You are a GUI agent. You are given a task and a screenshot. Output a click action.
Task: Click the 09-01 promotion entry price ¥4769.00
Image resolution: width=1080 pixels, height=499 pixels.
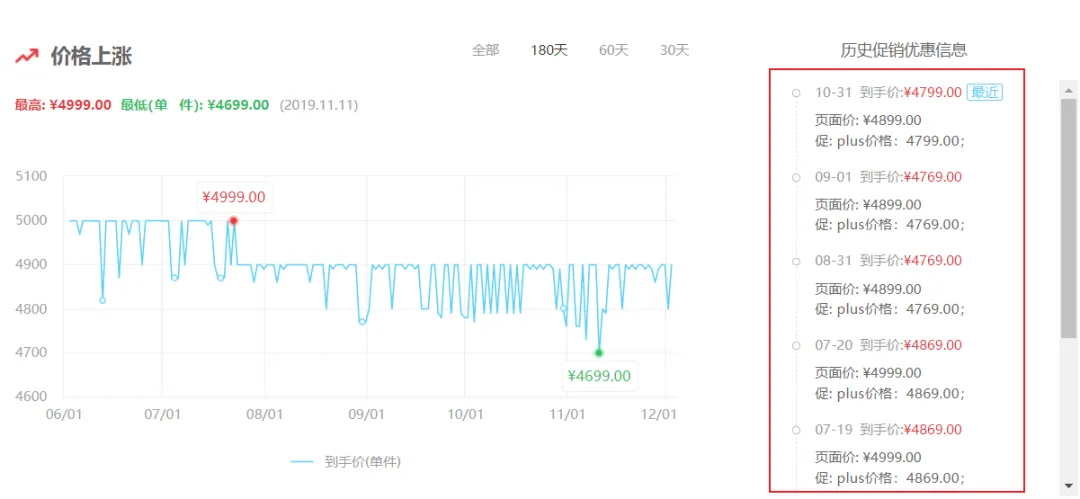(933, 177)
